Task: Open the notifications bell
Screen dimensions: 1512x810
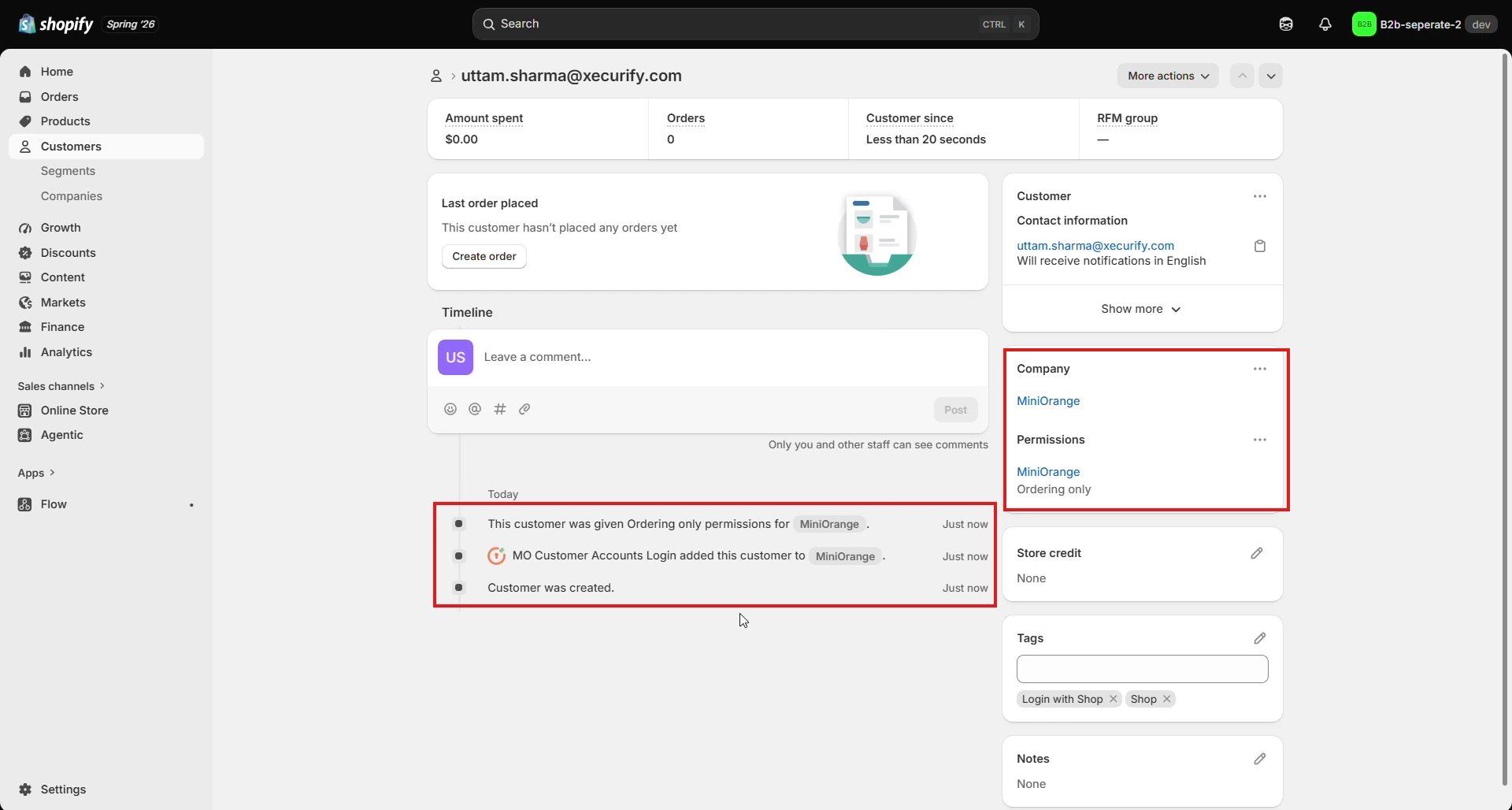Action: point(1325,24)
